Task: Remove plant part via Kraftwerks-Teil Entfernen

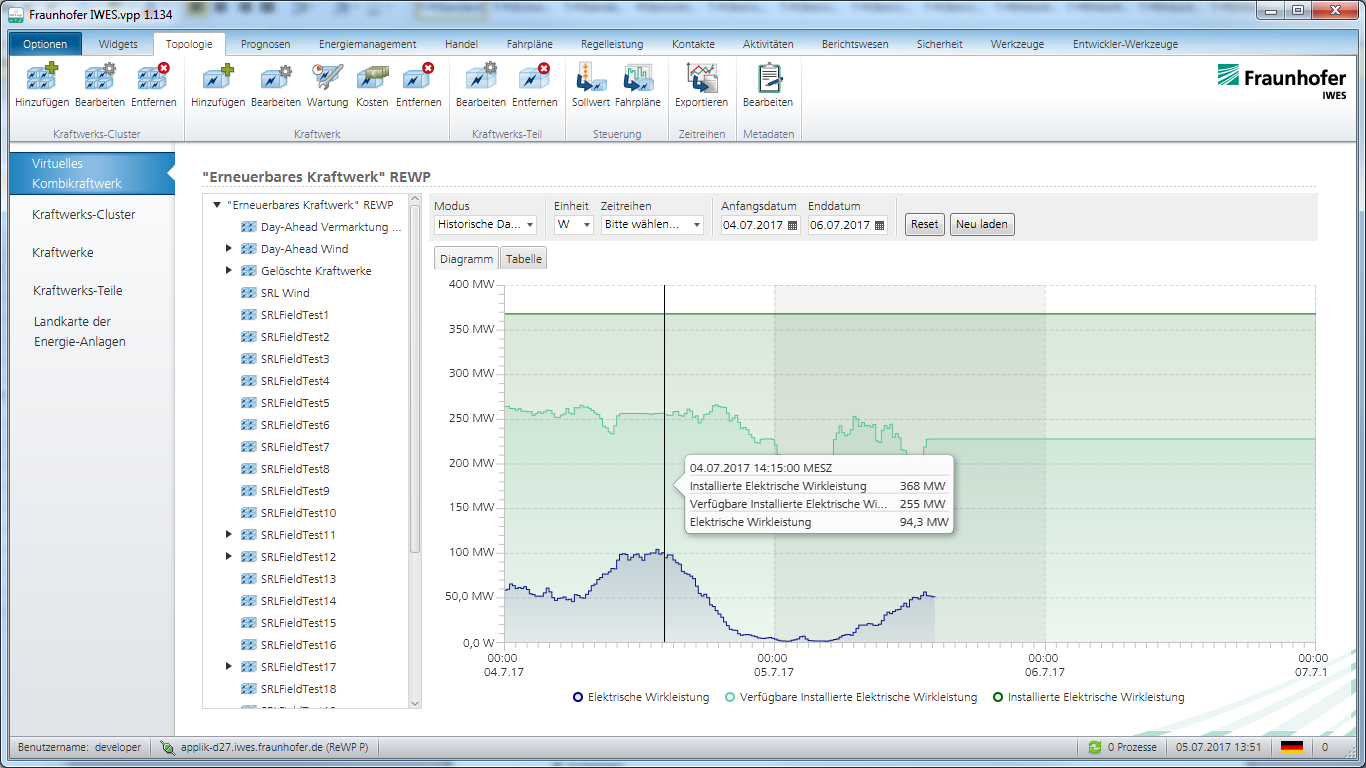Action: coord(535,78)
